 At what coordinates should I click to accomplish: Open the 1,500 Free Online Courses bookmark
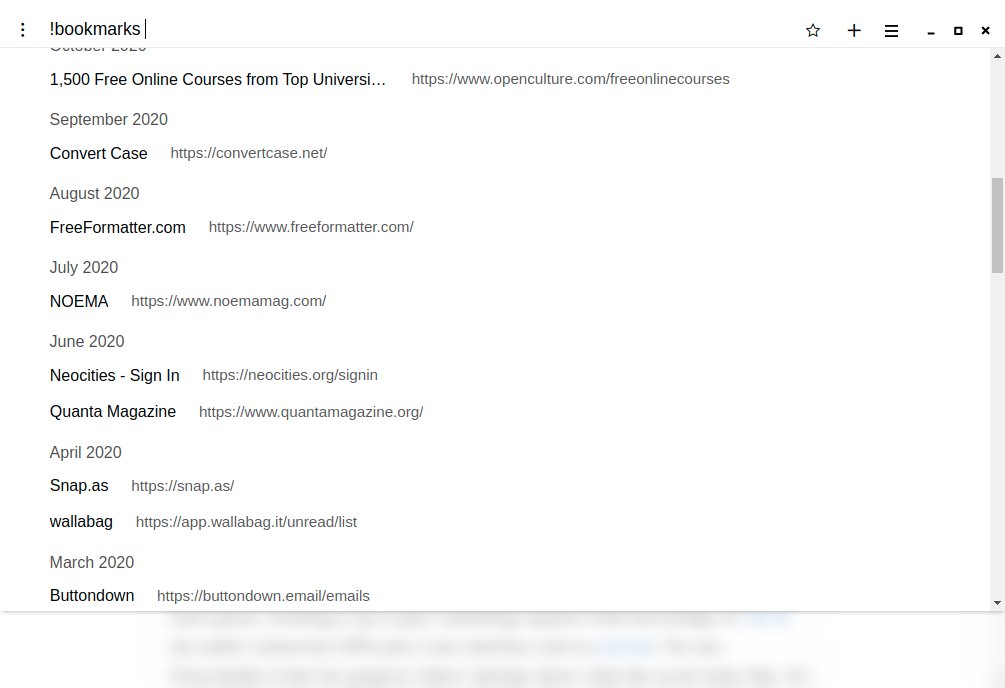point(218,80)
